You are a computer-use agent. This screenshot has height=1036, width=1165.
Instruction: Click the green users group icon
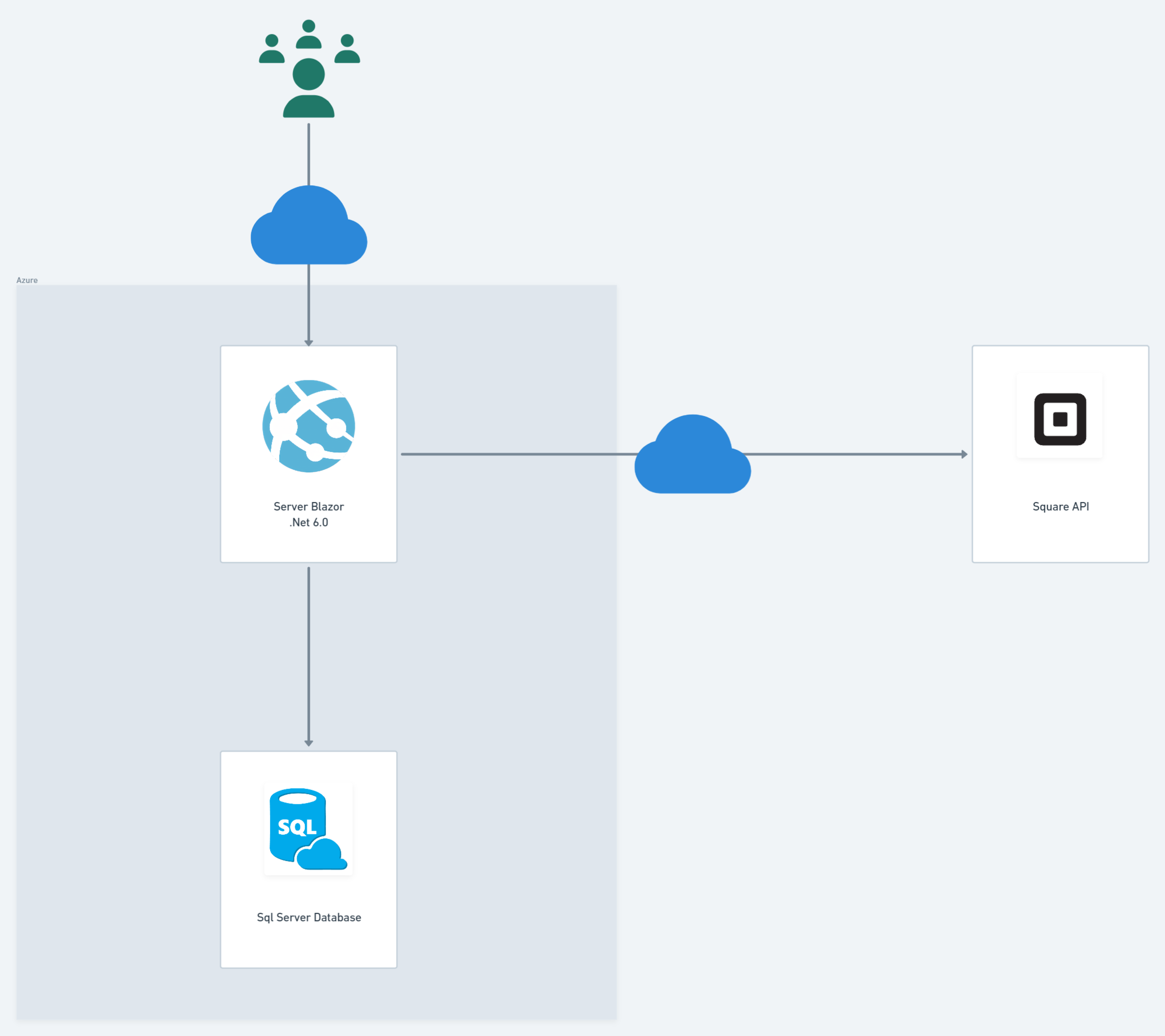pyautogui.click(x=309, y=74)
